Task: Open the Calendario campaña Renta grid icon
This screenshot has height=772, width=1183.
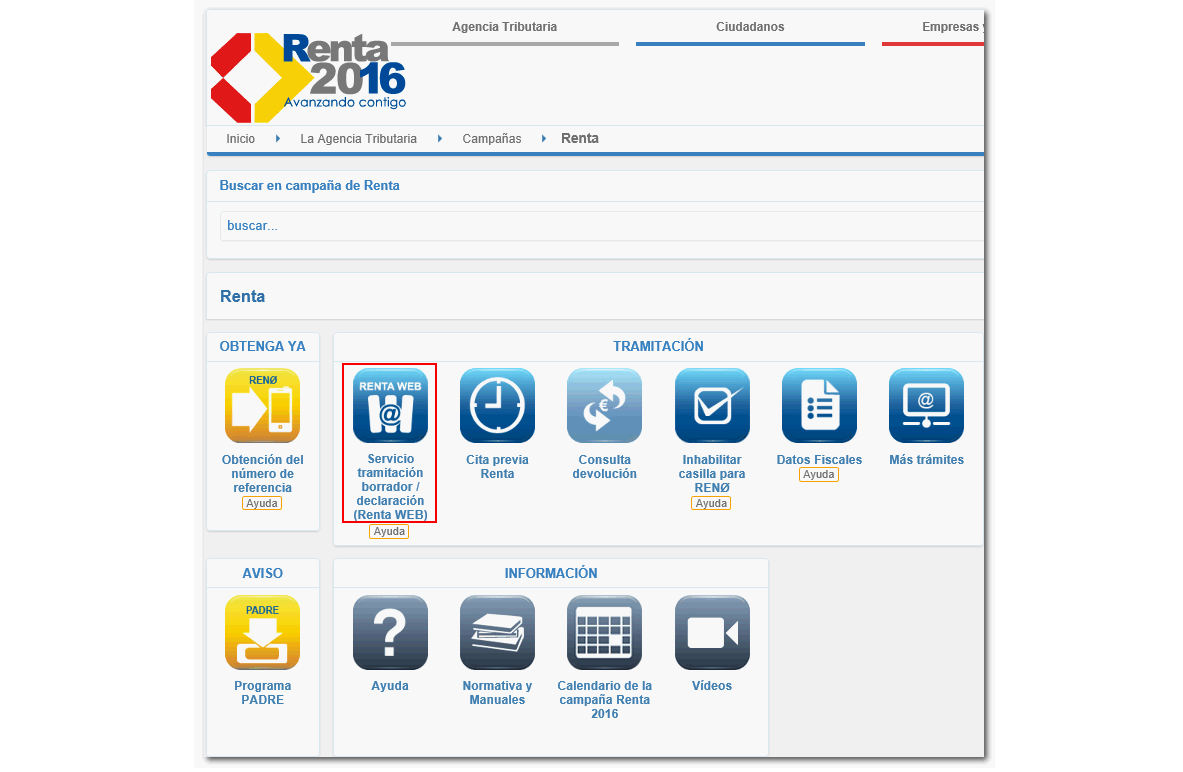Action: tap(604, 632)
